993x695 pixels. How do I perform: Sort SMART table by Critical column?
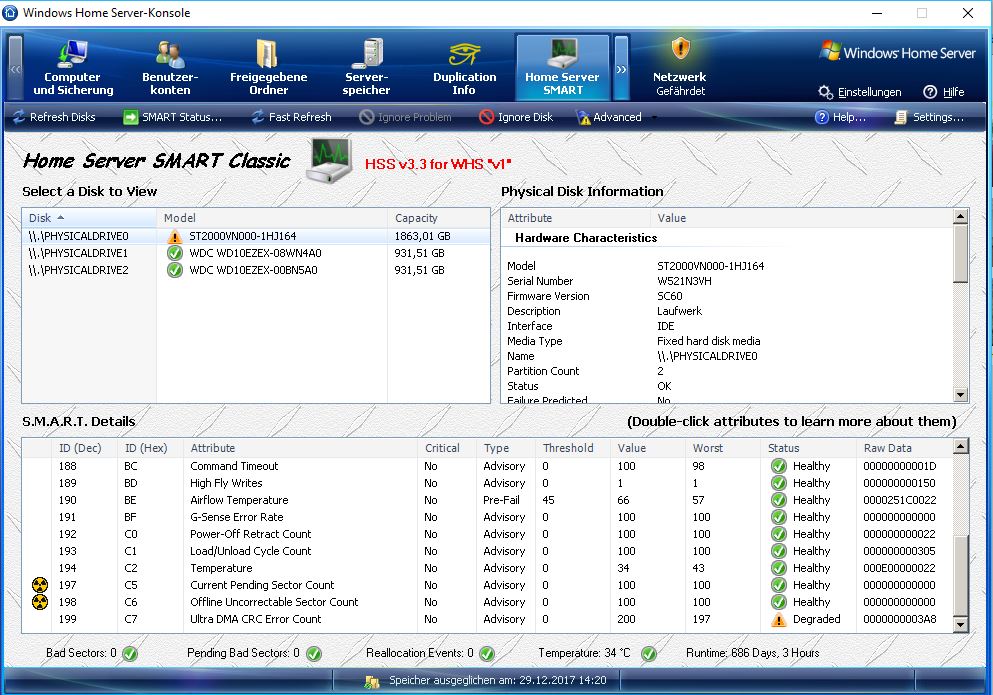[446, 448]
